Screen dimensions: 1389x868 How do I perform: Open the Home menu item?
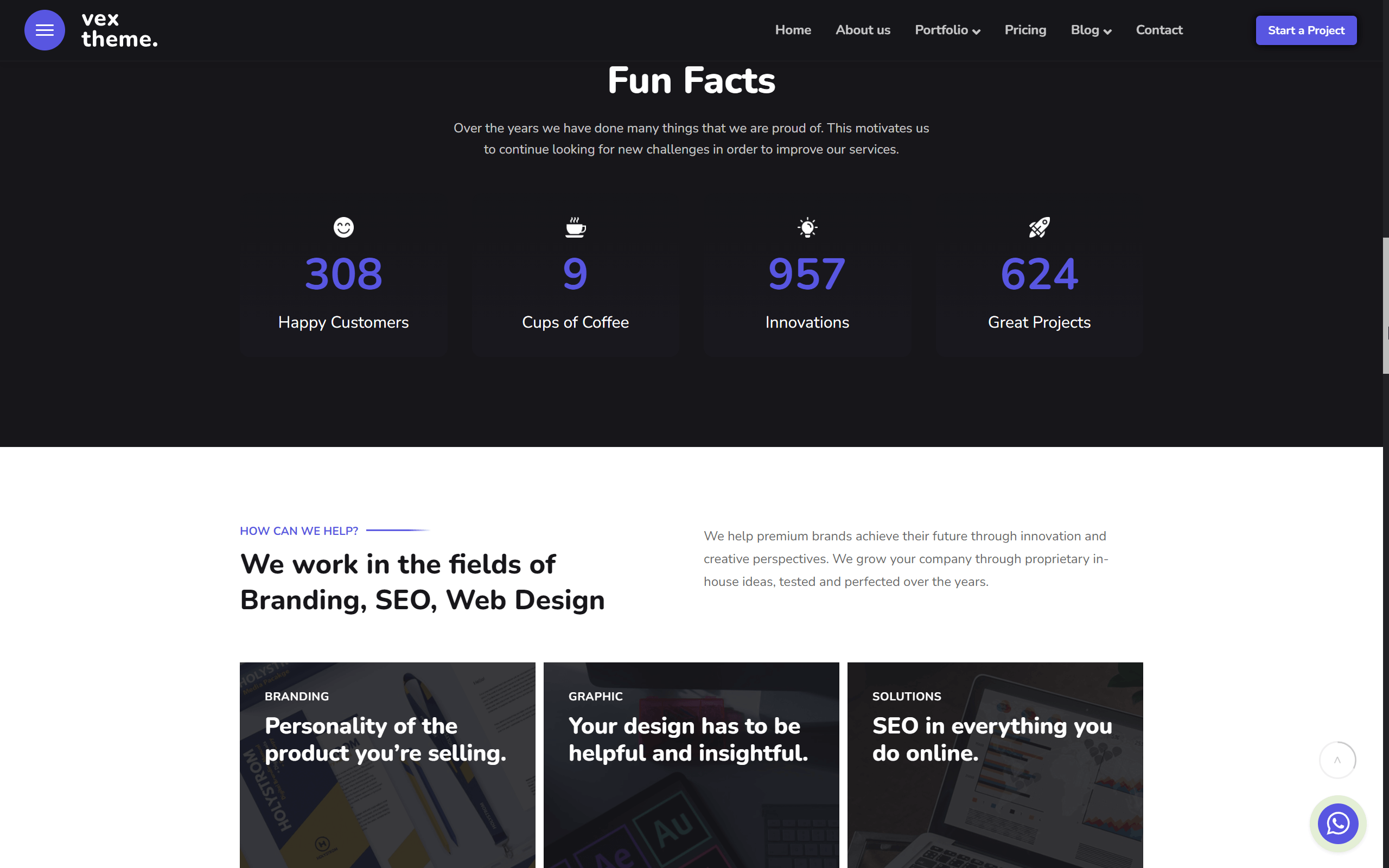coord(793,30)
